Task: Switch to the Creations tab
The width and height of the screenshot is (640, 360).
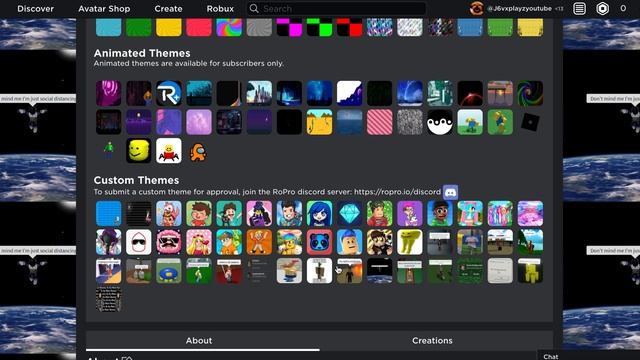Action: click(432, 340)
